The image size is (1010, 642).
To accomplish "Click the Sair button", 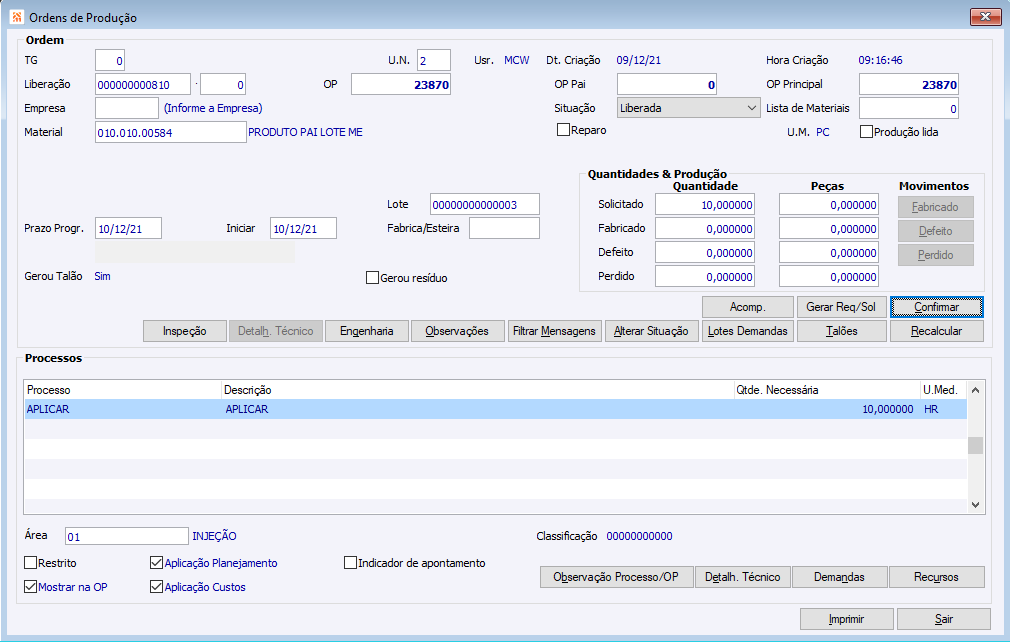I will coord(944,619).
